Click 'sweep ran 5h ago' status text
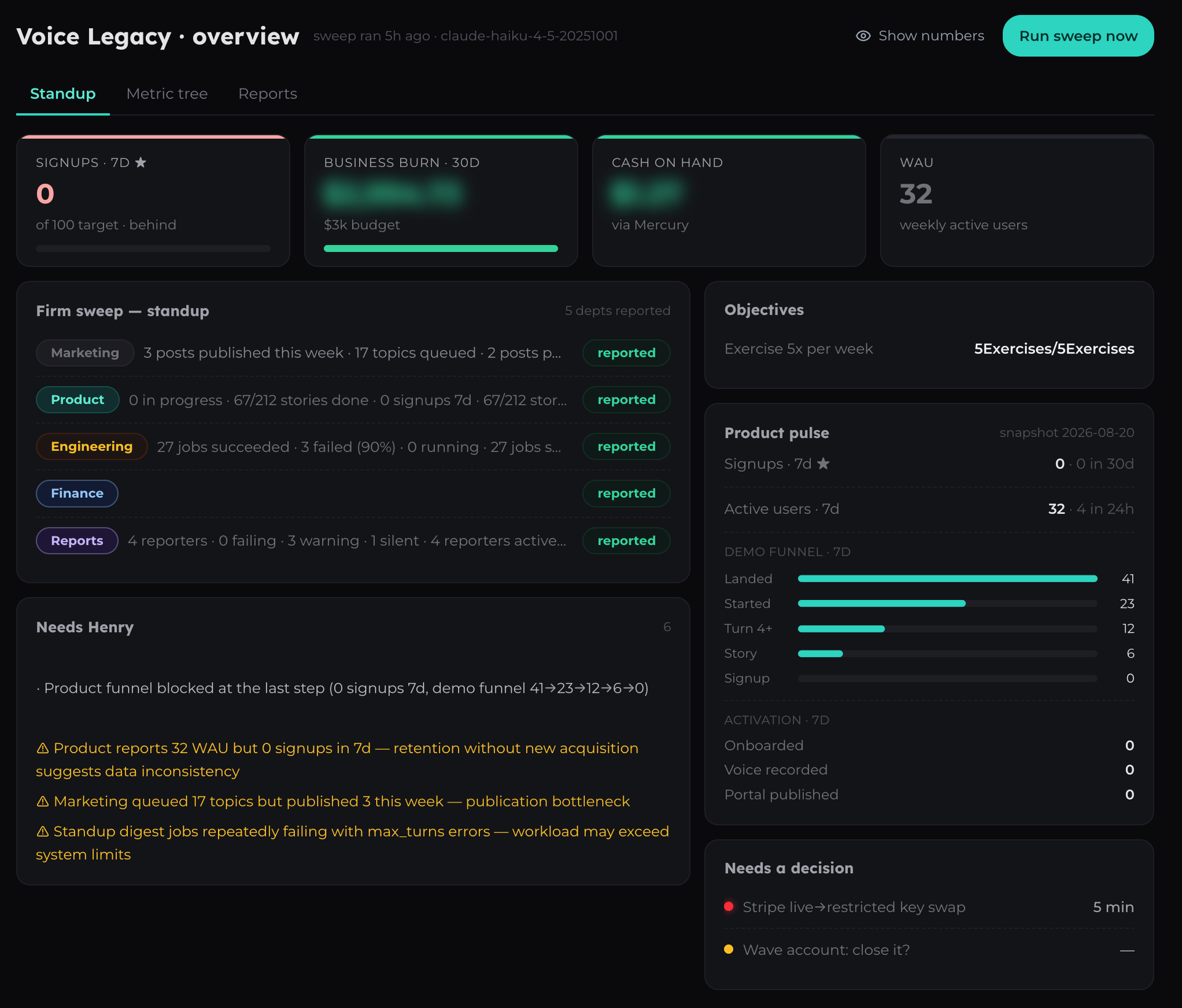Viewport: 1182px width, 1008px height. click(371, 36)
